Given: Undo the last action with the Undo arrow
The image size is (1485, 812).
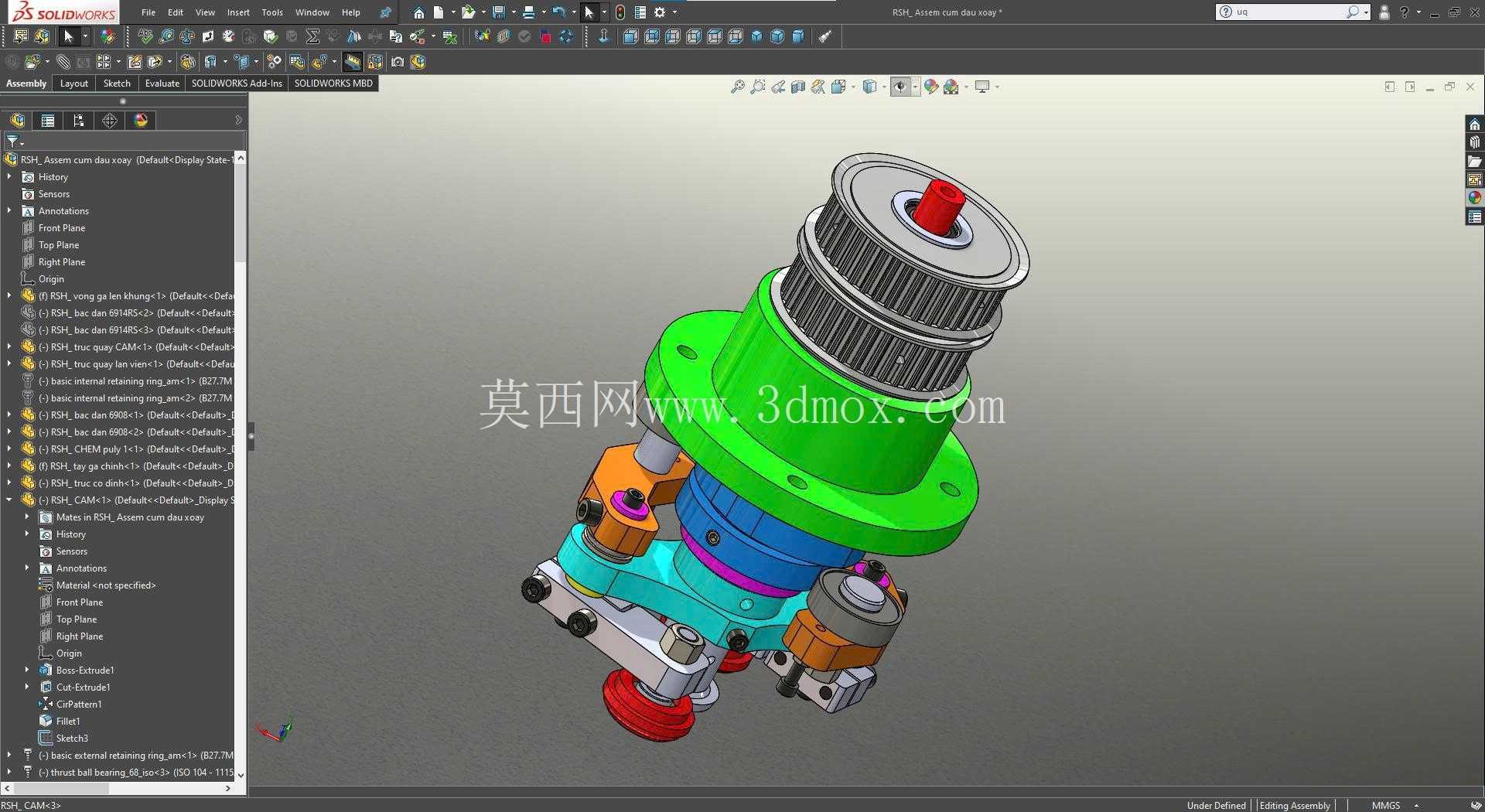Looking at the screenshot, I should [558, 12].
